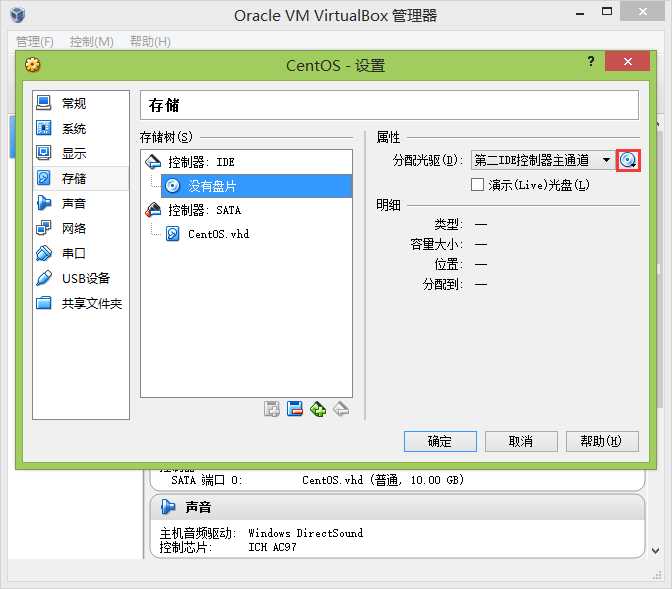Image resolution: width=672 pixels, height=589 pixels.
Task: Select the 存储 sidebar icon
Action: click(44, 177)
